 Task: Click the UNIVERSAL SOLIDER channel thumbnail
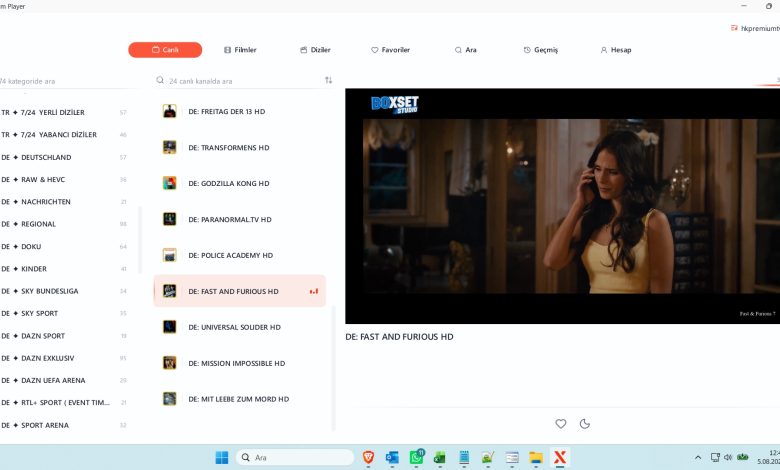pos(170,327)
